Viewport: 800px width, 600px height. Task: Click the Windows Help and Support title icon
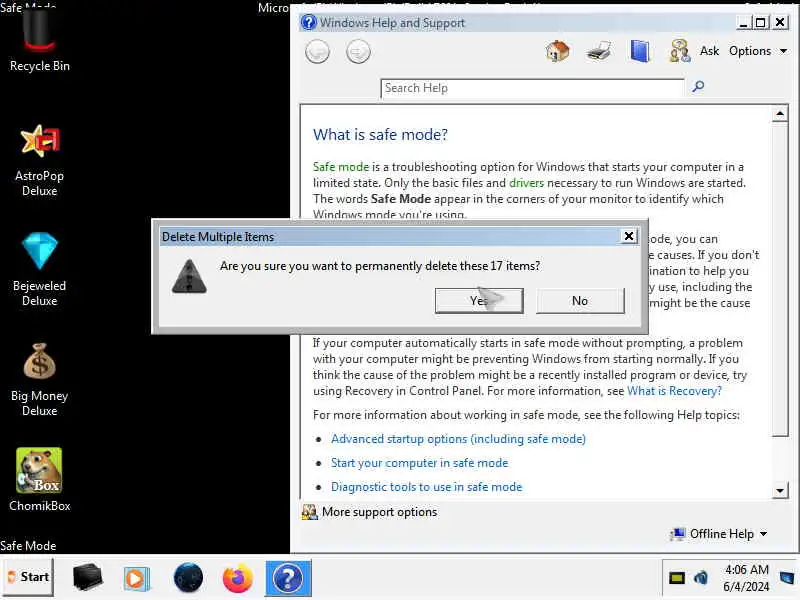pos(308,22)
